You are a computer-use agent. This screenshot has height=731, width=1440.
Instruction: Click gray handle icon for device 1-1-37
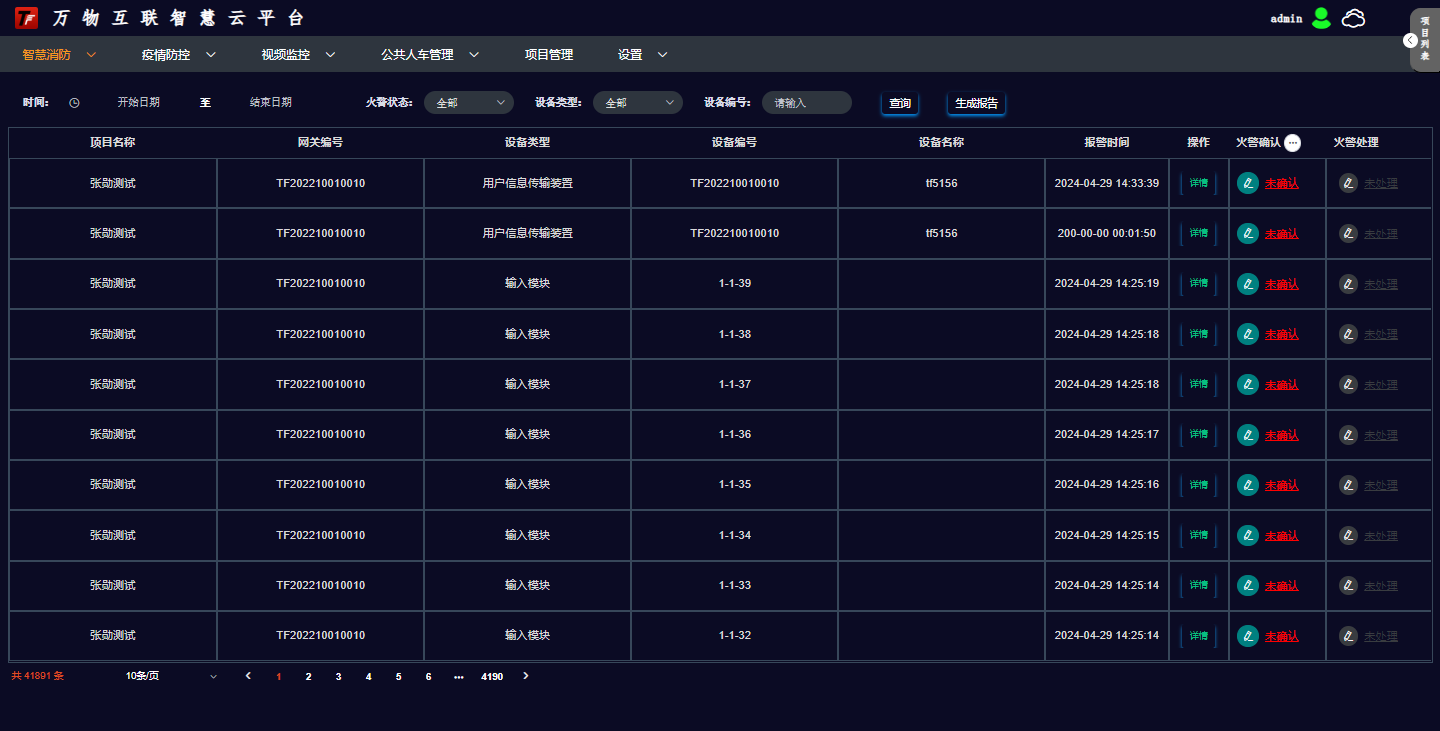(1349, 384)
